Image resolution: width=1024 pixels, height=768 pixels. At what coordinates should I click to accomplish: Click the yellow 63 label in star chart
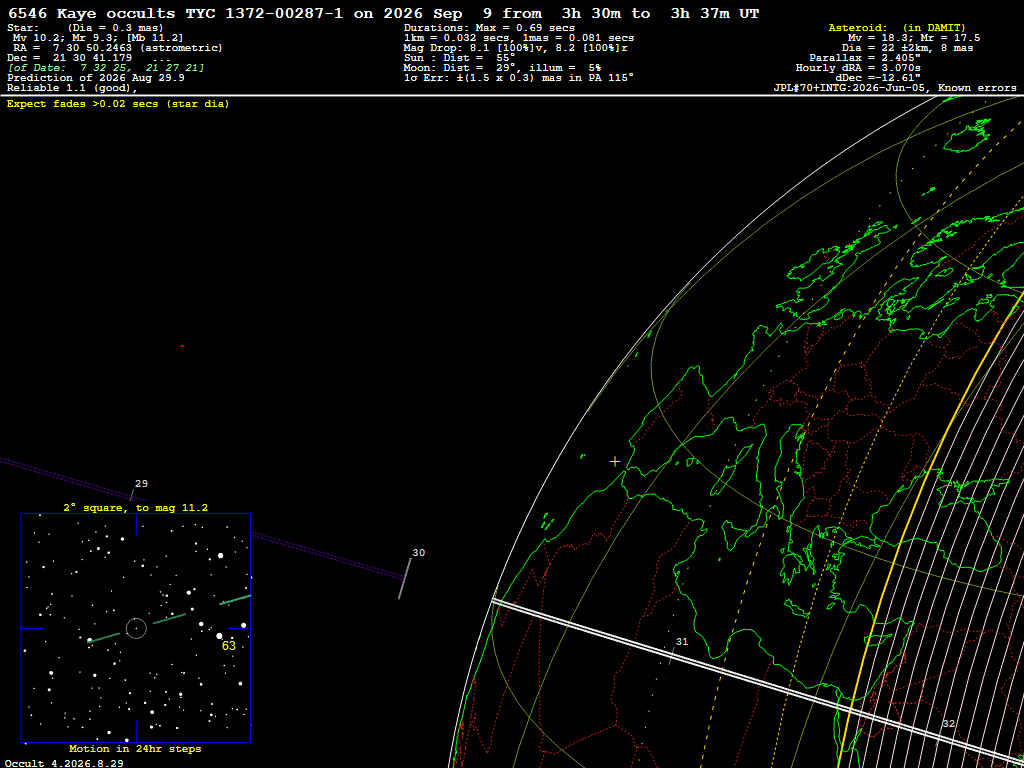pyautogui.click(x=229, y=646)
